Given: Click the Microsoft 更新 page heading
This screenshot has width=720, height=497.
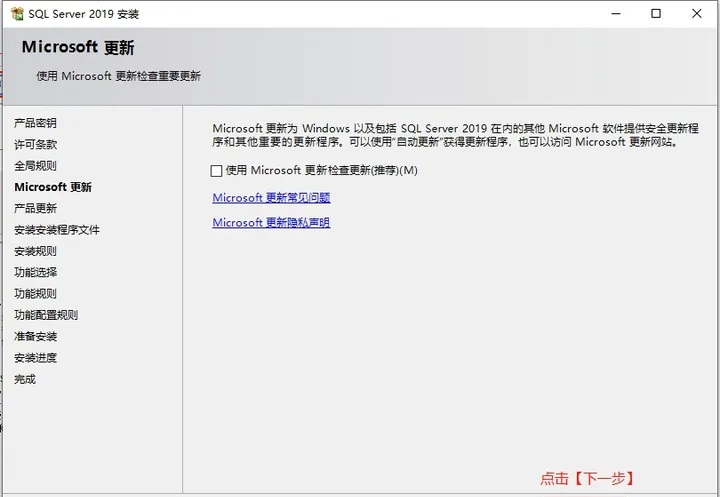Looking at the screenshot, I should (78, 47).
